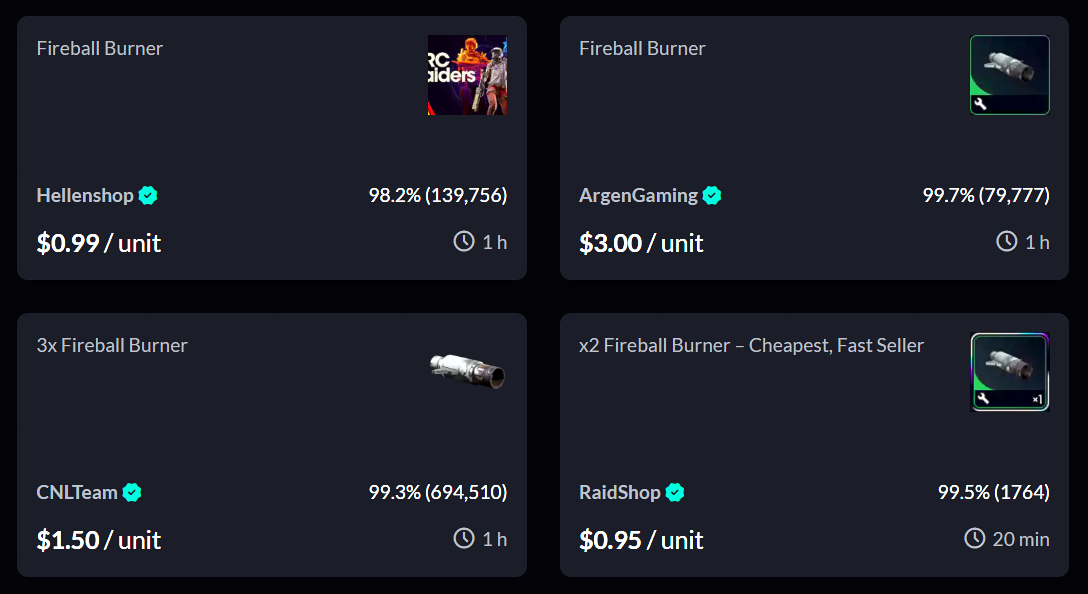Viewport: 1088px width, 594px height.
Task: Click the RC Raiders item thumbnail
Action: click(467, 74)
